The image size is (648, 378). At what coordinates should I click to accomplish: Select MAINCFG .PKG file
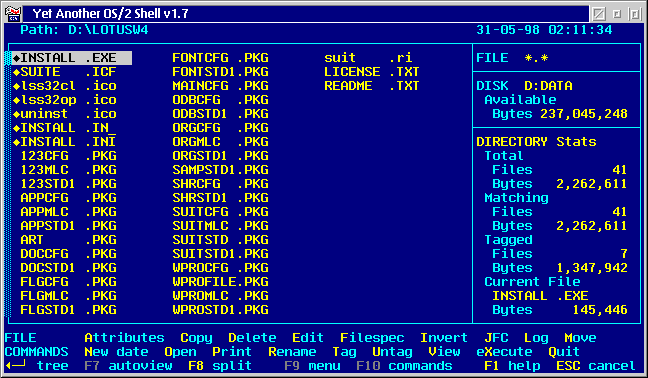click(220, 86)
